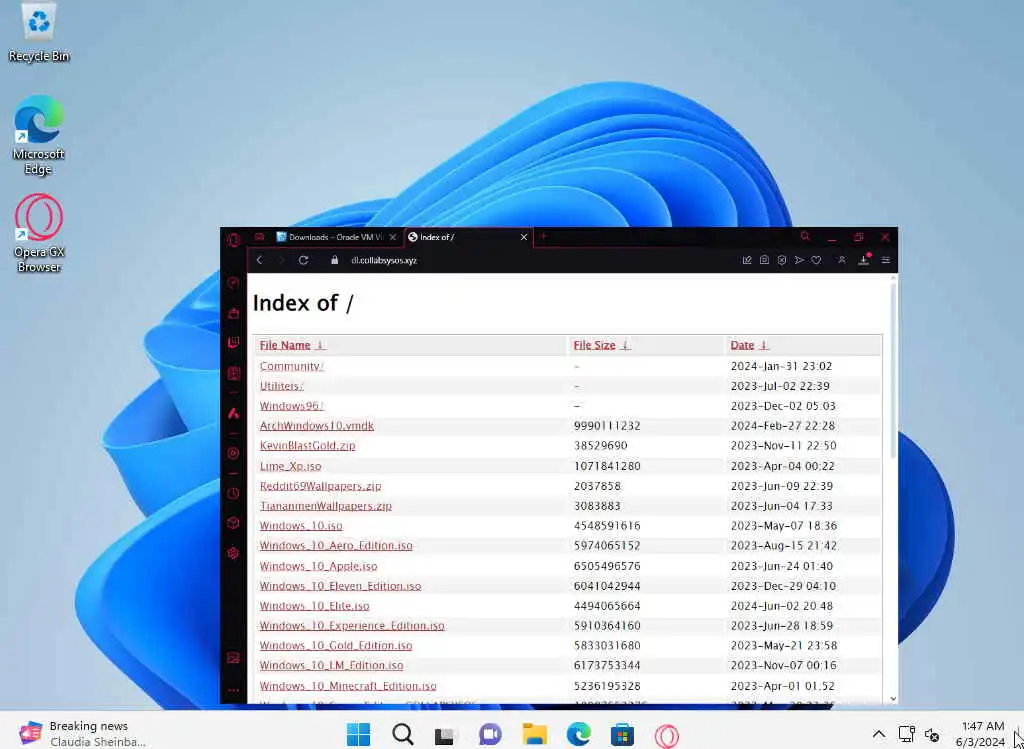Select the Opera GX Browser desktop shortcut
The height and width of the screenshot is (749, 1024).
(x=39, y=233)
